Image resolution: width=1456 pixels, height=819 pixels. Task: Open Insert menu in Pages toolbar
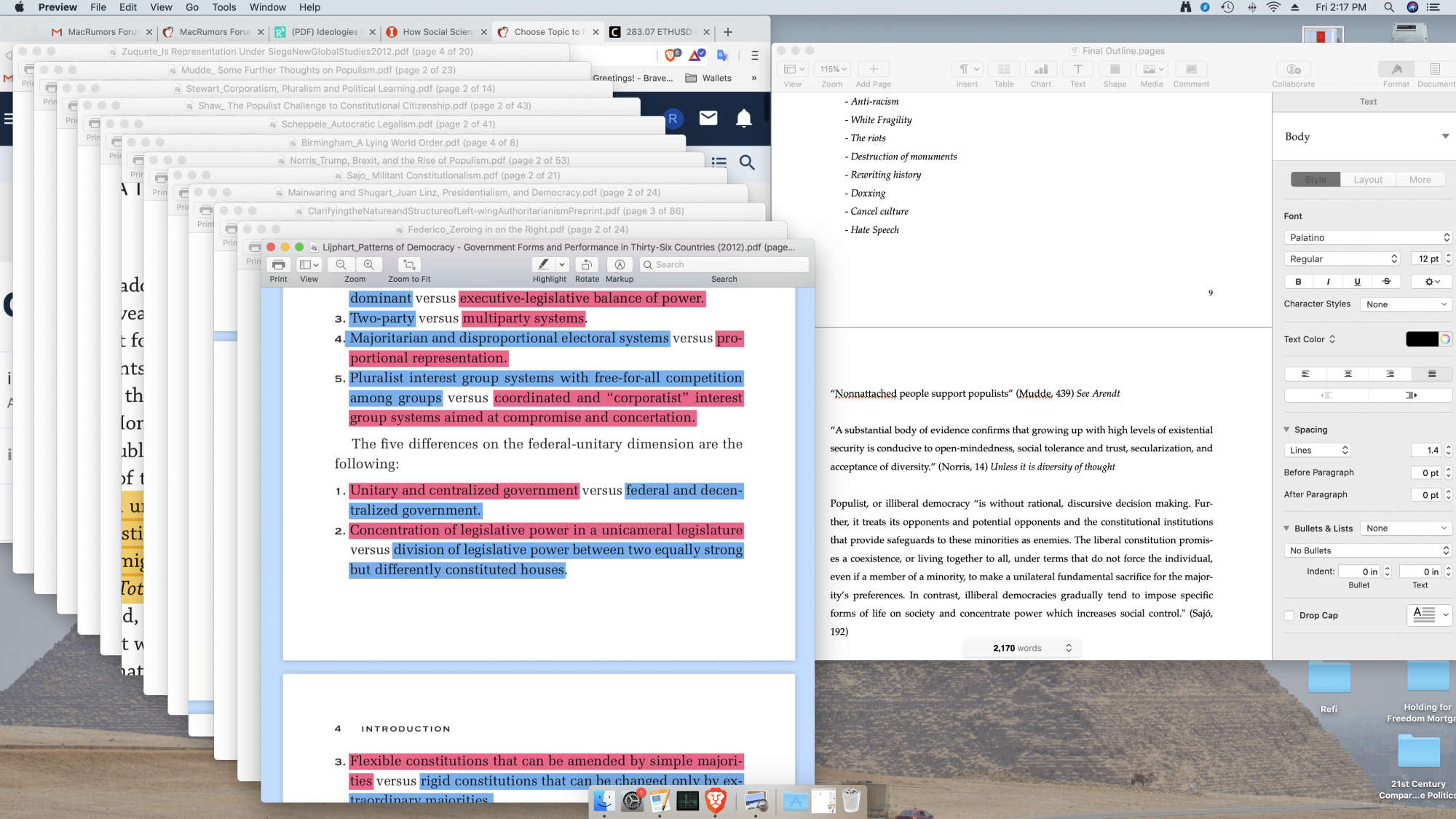pyautogui.click(x=968, y=69)
